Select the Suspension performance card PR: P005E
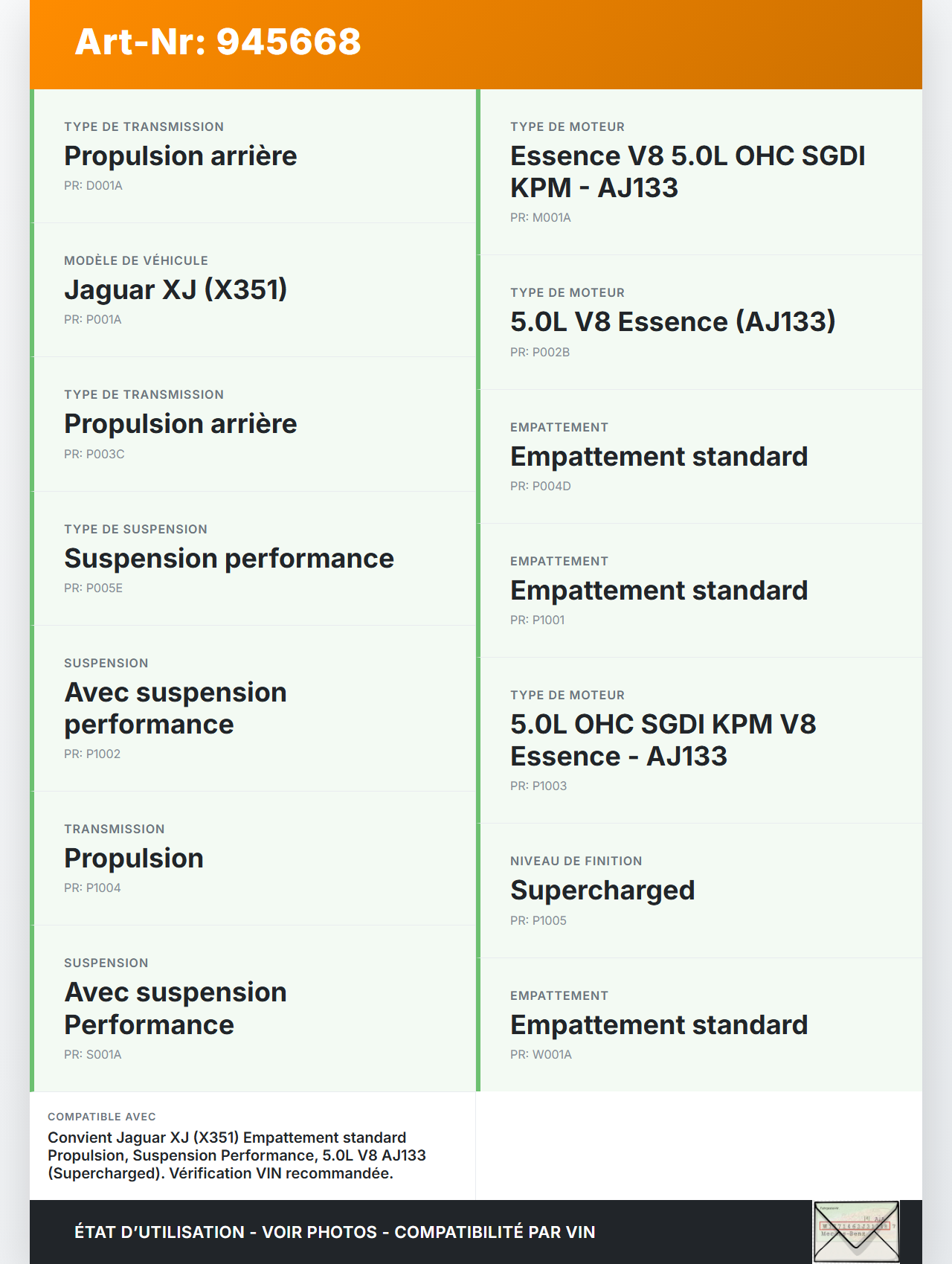Image resolution: width=952 pixels, height=1264 pixels. coord(253,559)
